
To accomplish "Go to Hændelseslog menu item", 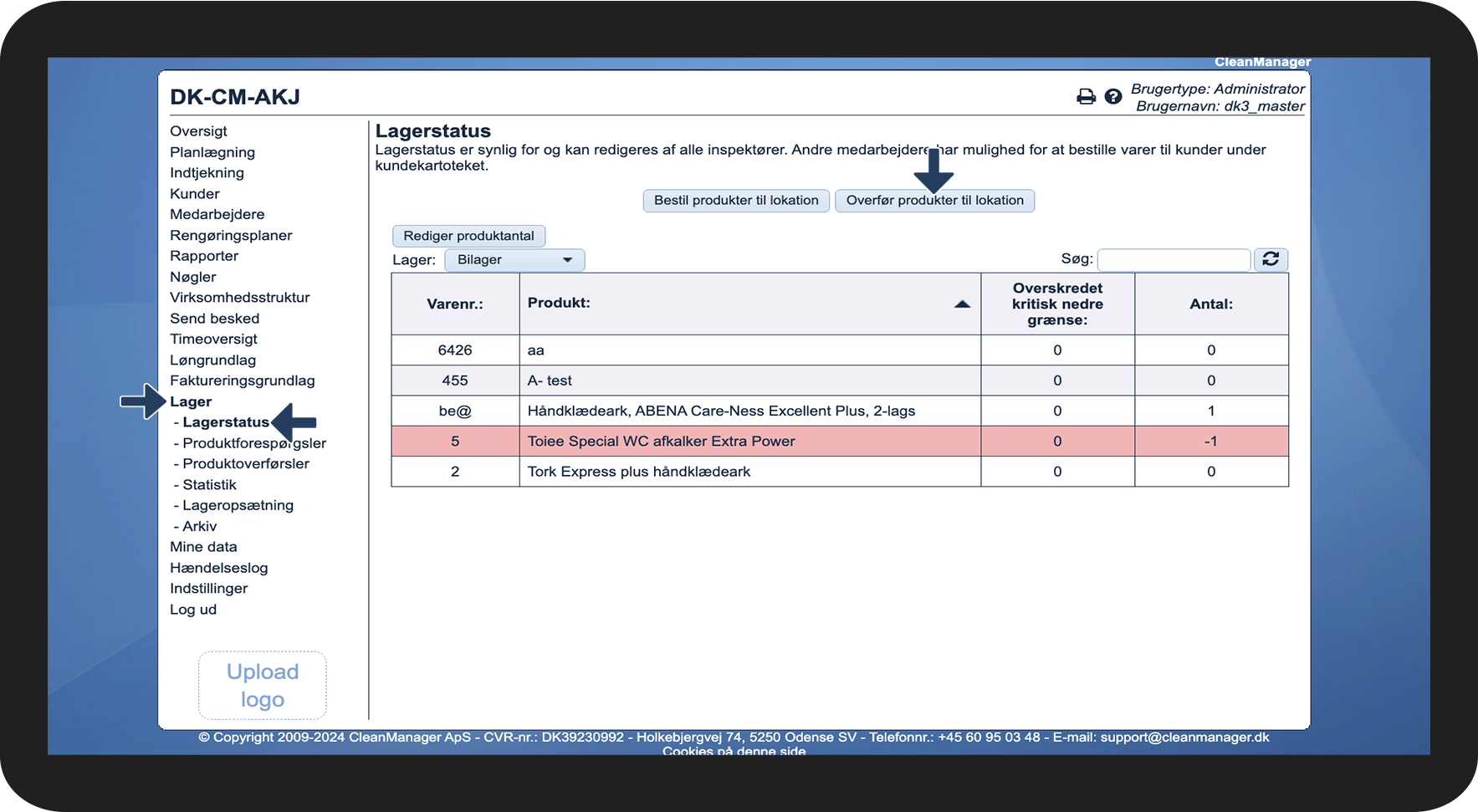I will 219,568.
